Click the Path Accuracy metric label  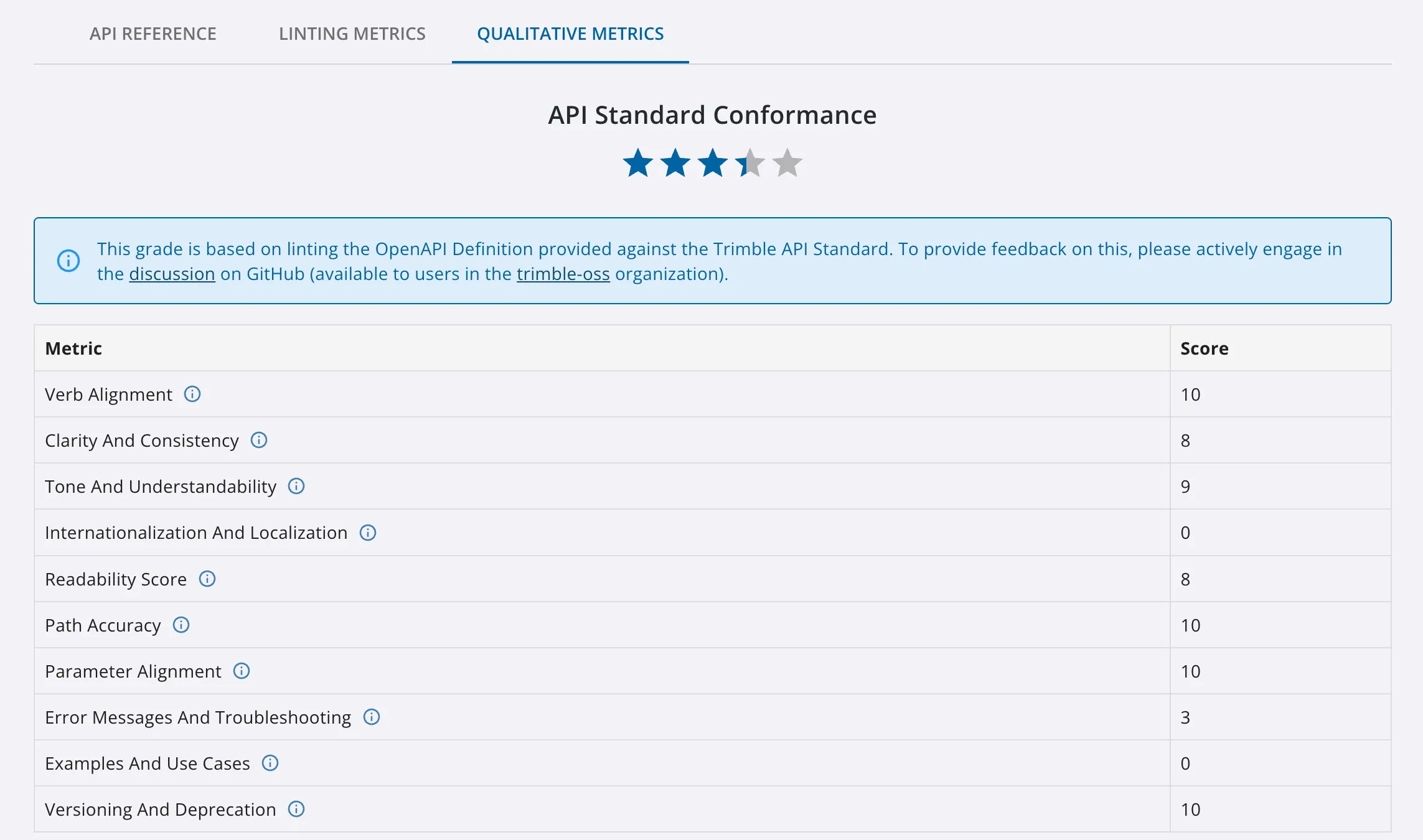pyautogui.click(x=103, y=625)
